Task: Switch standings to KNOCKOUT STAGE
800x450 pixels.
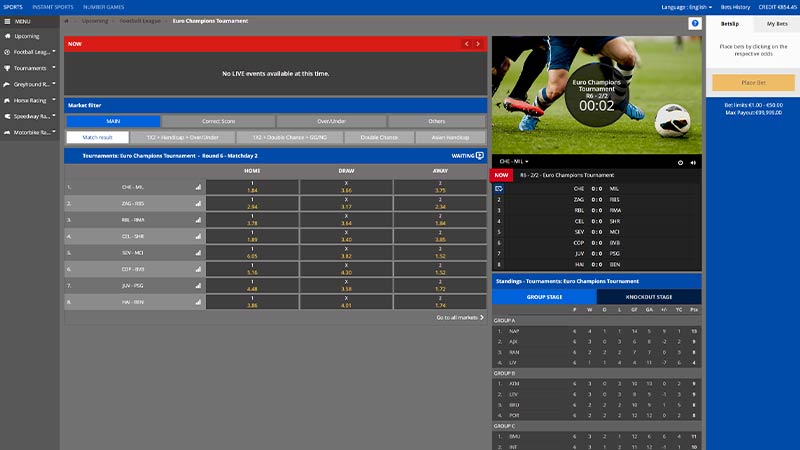Action: [649, 296]
